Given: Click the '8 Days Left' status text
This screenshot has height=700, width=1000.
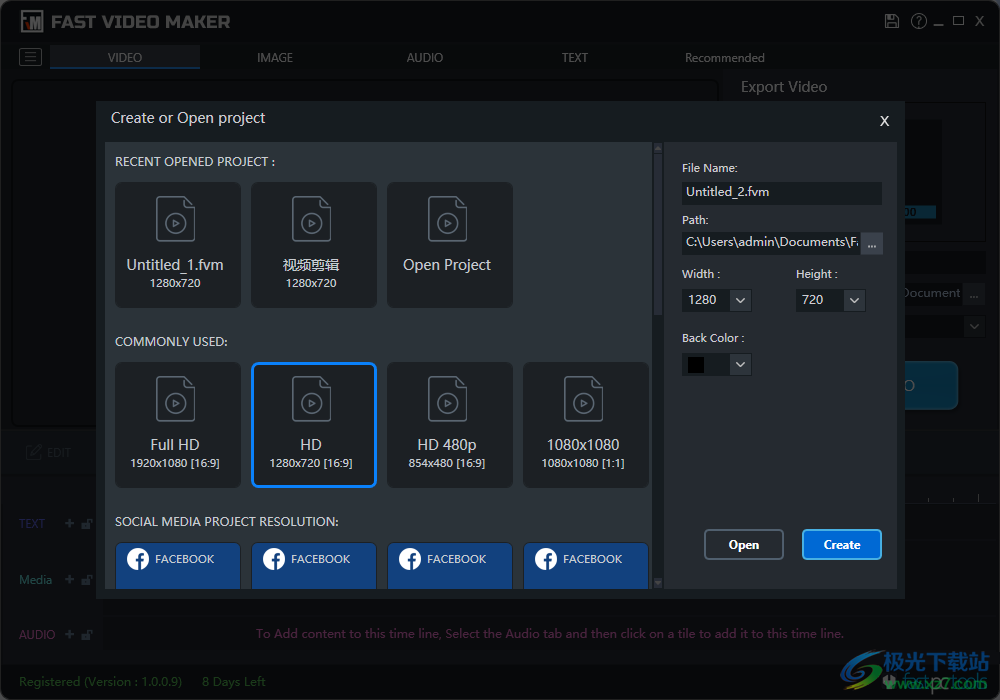Looking at the screenshot, I should tap(233, 682).
